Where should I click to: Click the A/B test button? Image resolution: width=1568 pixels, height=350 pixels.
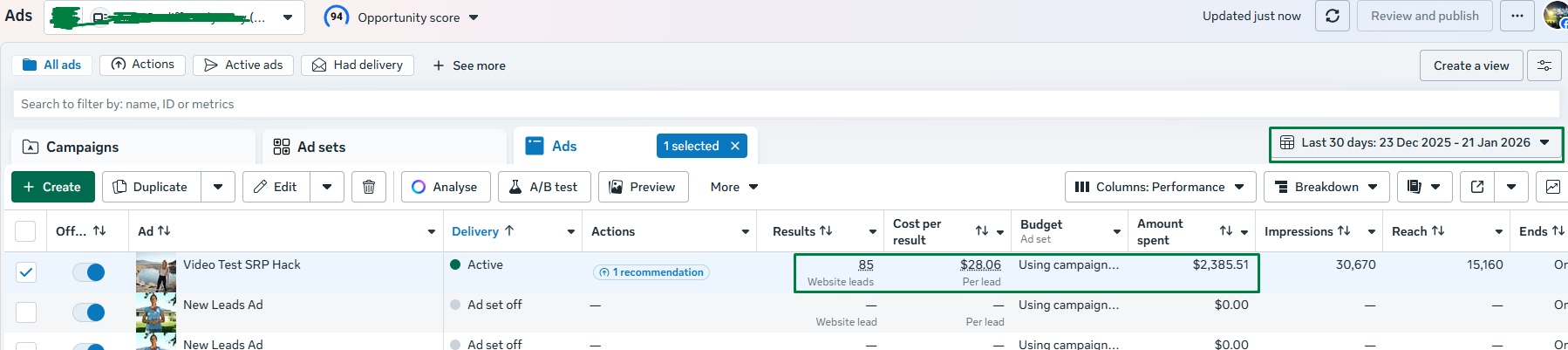544,187
